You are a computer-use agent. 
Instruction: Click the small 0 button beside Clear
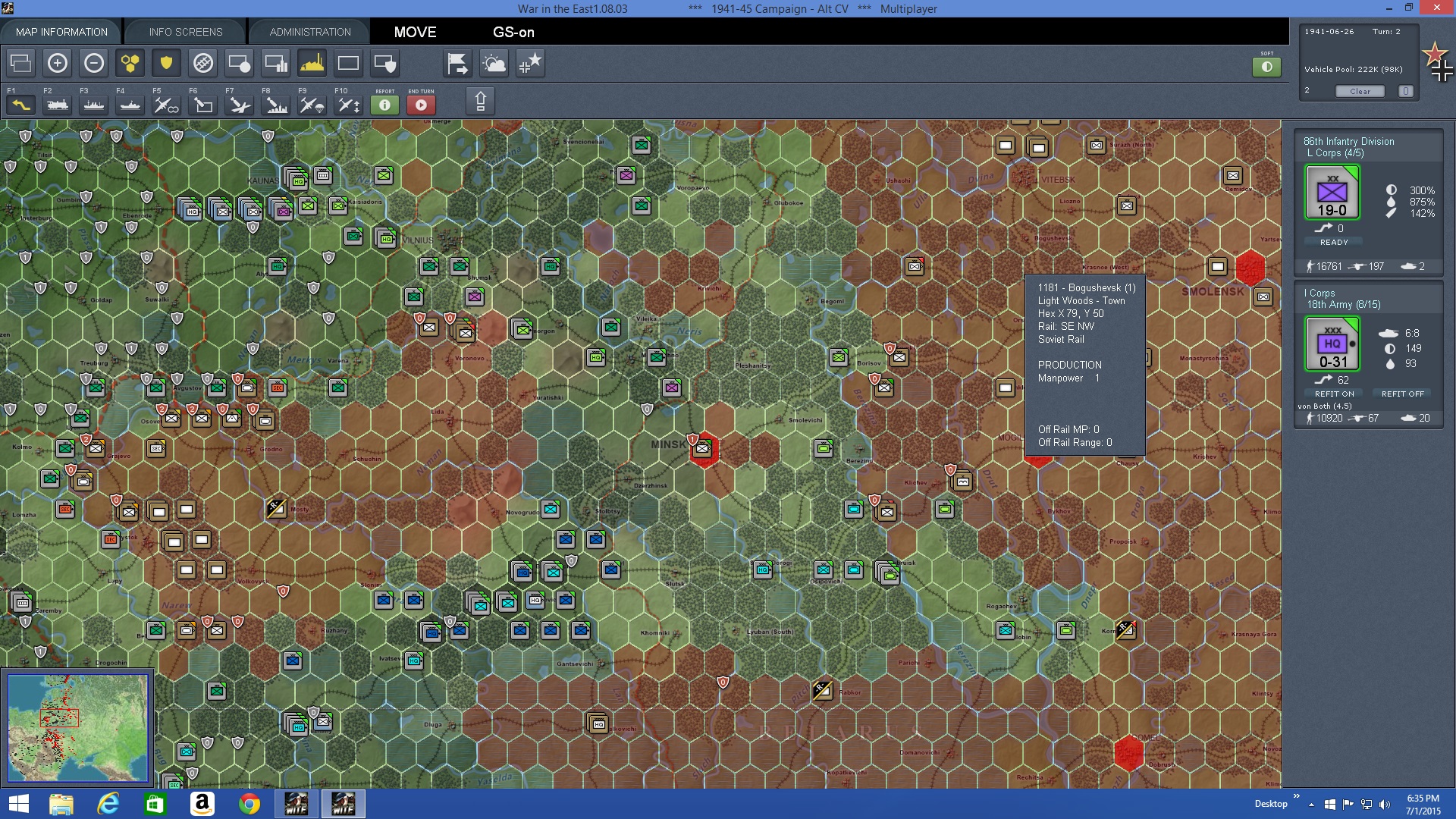[x=1405, y=91]
